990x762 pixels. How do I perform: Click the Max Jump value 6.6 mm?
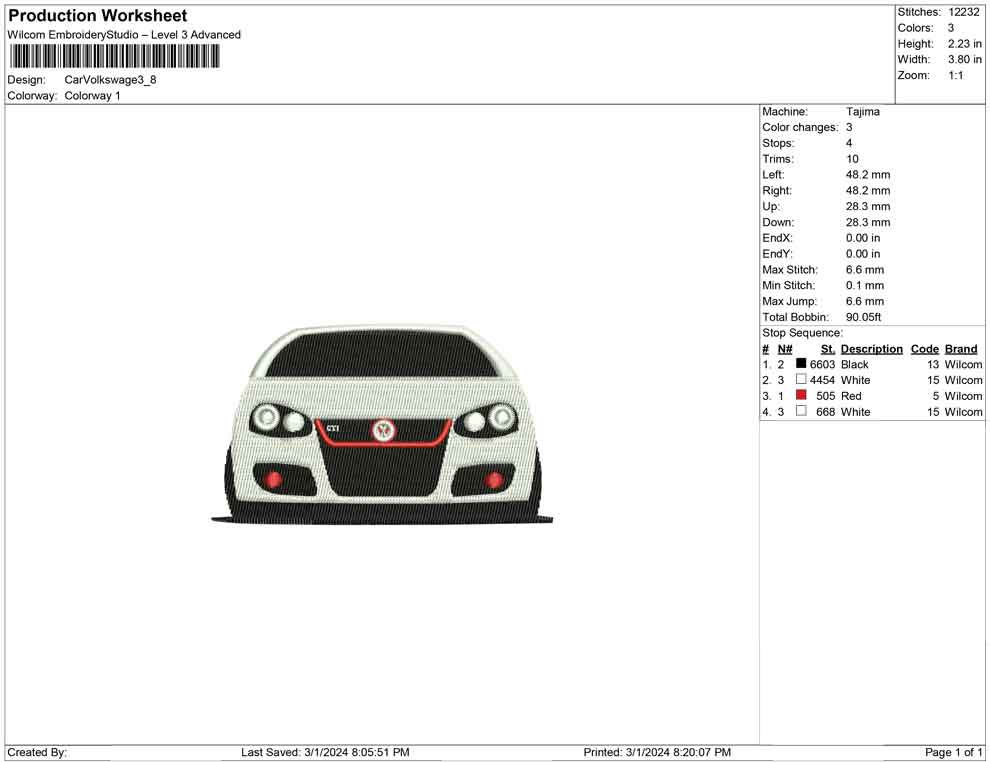tap(864, 301)
